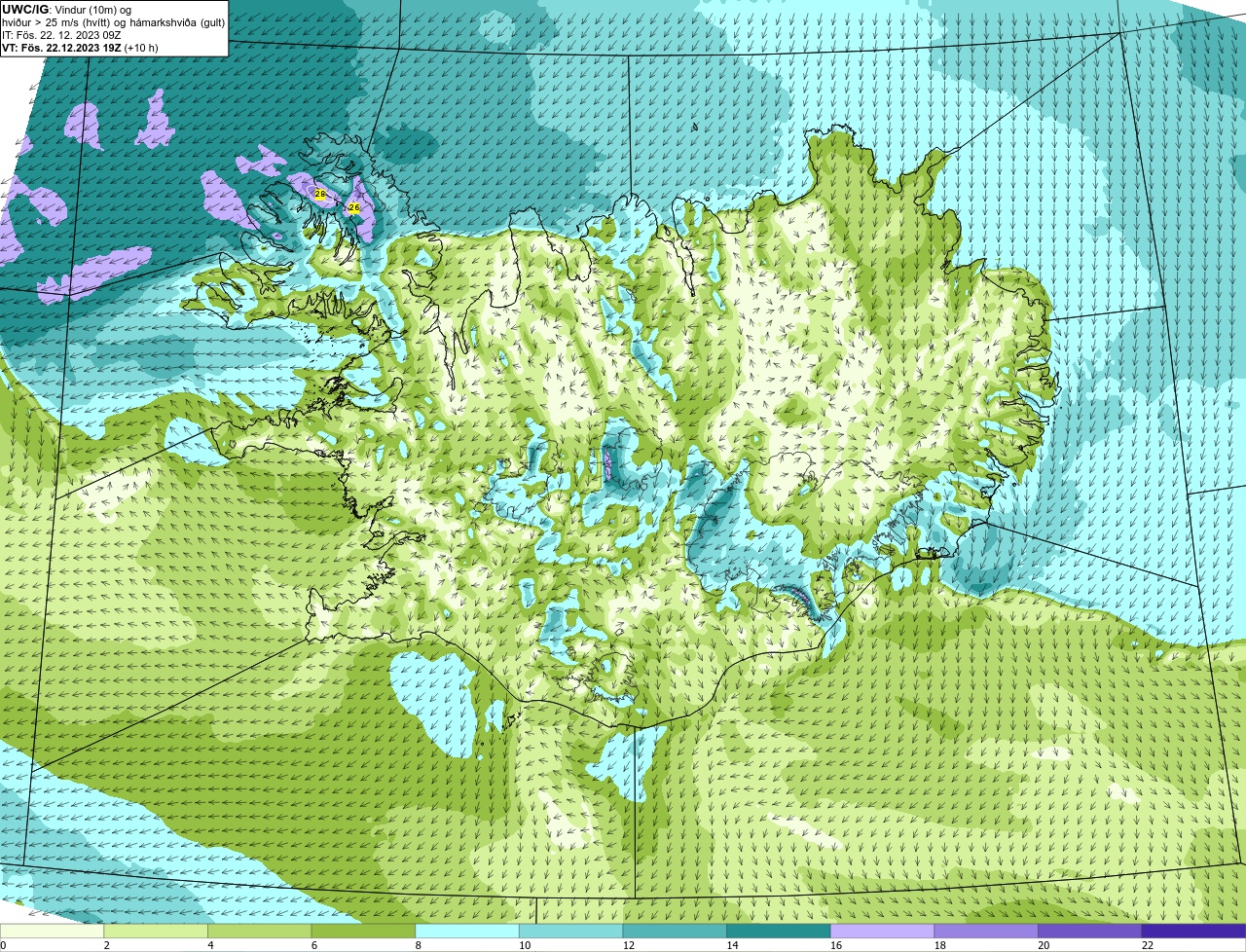Select the 2–4 m/s light green legend swatch
The height and width of the screenshot is (952, 1246).
156,932
